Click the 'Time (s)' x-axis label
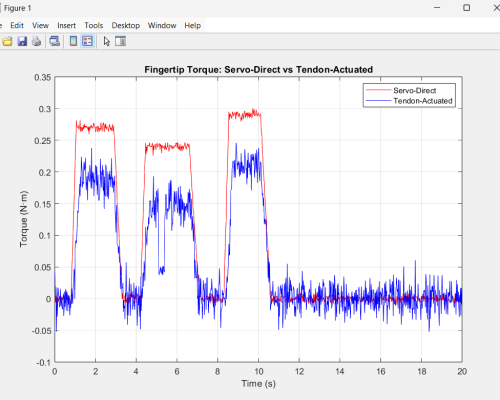The width and height of the screenshot is (500, 400). [258, 384]
